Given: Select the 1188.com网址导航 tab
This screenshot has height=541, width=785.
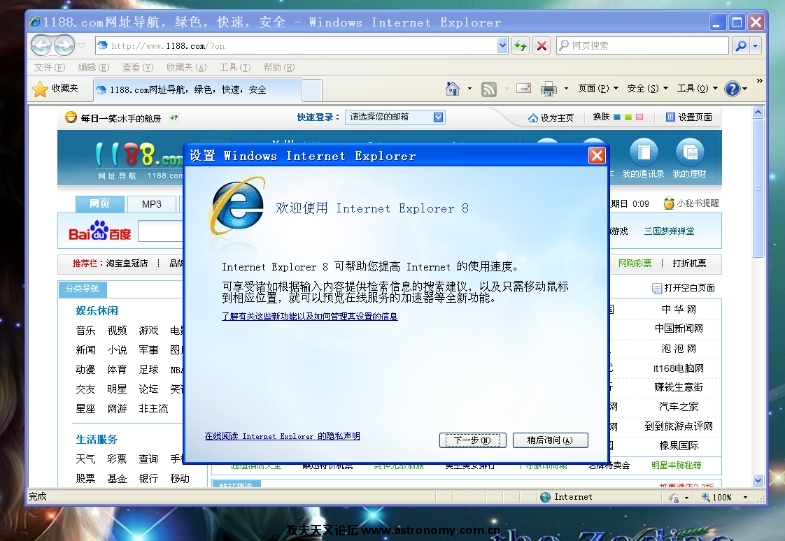Looking at the screenshot, I should coord(198,90).
